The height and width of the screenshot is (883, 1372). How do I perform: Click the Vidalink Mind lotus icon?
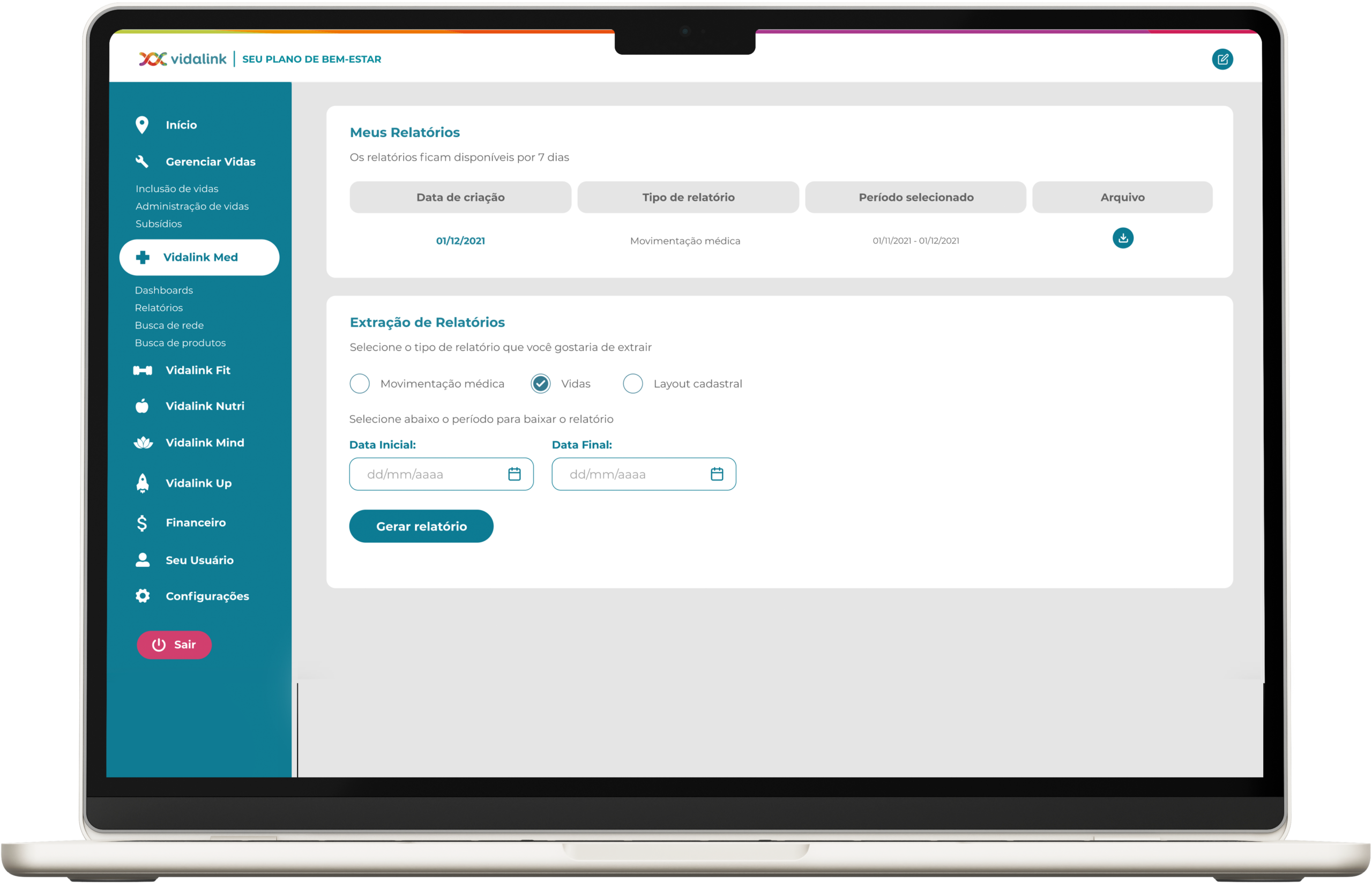click(143, 443)
